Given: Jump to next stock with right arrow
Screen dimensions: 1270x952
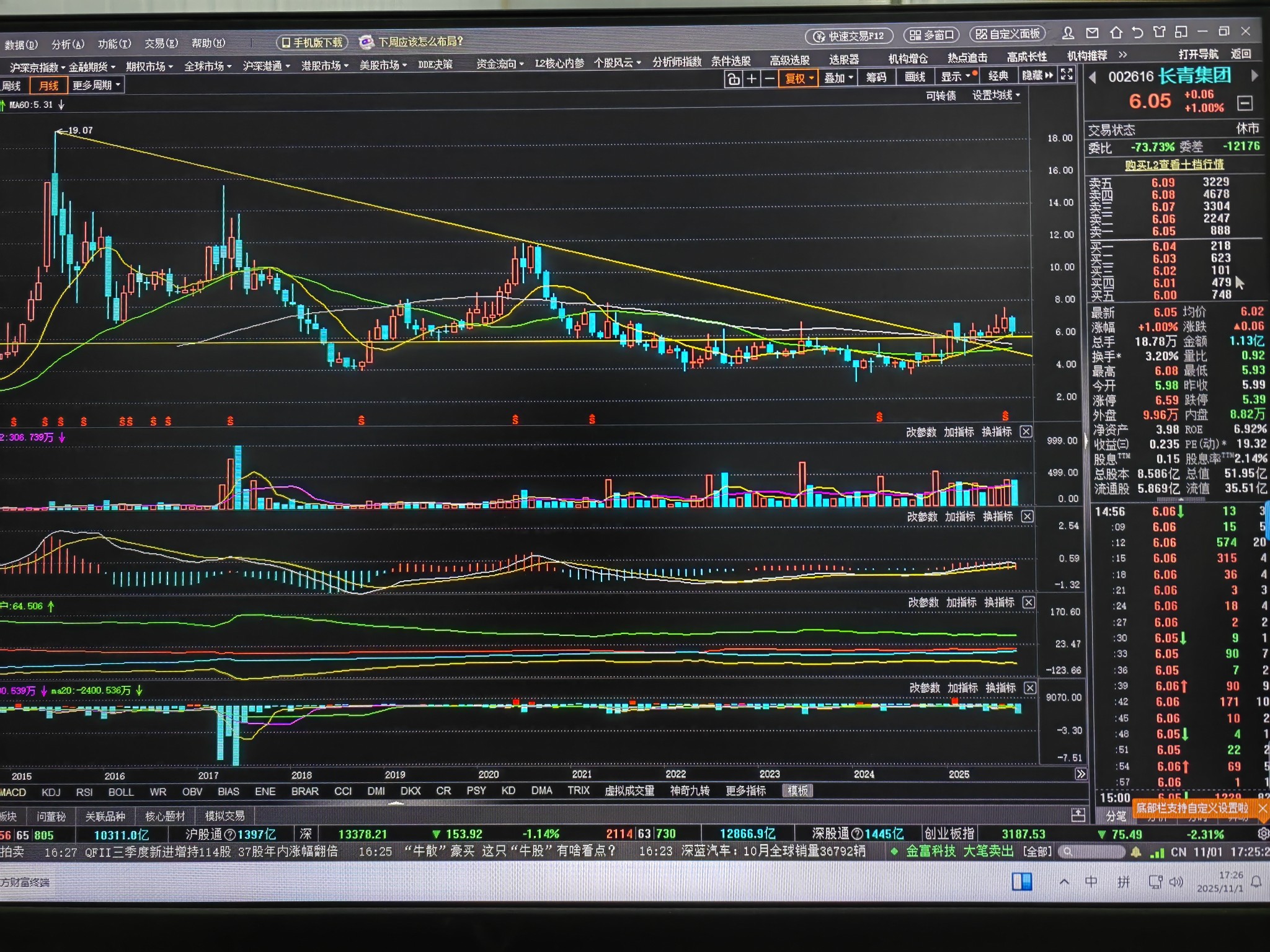Looking at the screenshot, I should pyautogui.click(x=1254, y=76).
